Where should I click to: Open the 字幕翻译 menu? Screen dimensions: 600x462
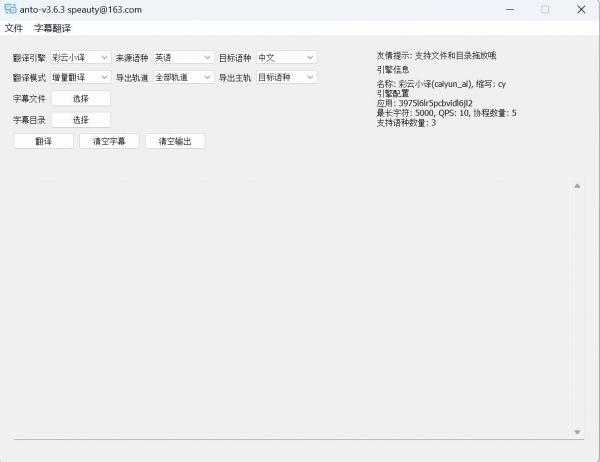[52, 28]
